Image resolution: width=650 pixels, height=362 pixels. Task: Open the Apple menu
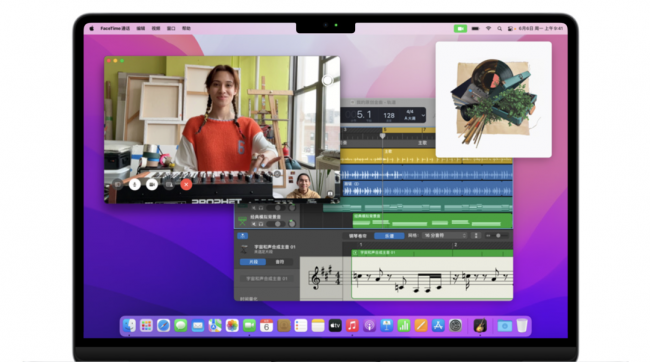pyautogui.click(x=92, y=29)
